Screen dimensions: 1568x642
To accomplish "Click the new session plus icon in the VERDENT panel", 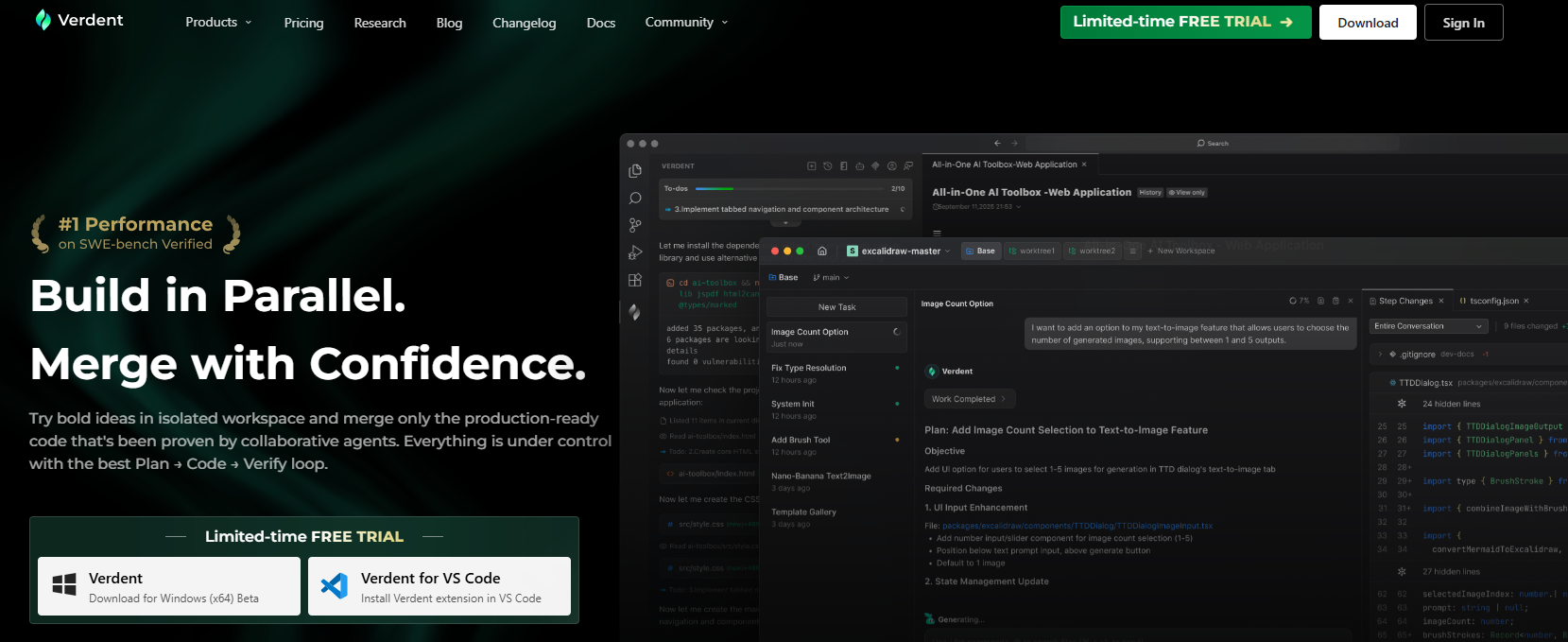I will click(x=811, y=165).
